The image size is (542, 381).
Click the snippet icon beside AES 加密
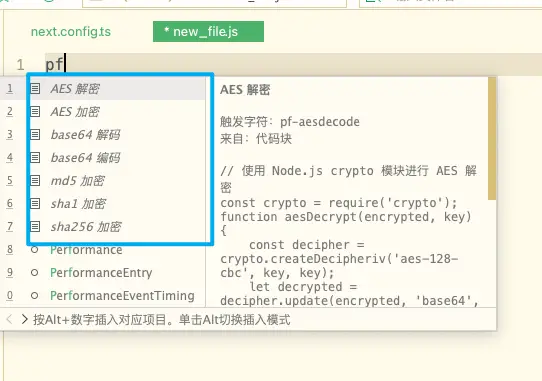point(35,111)
